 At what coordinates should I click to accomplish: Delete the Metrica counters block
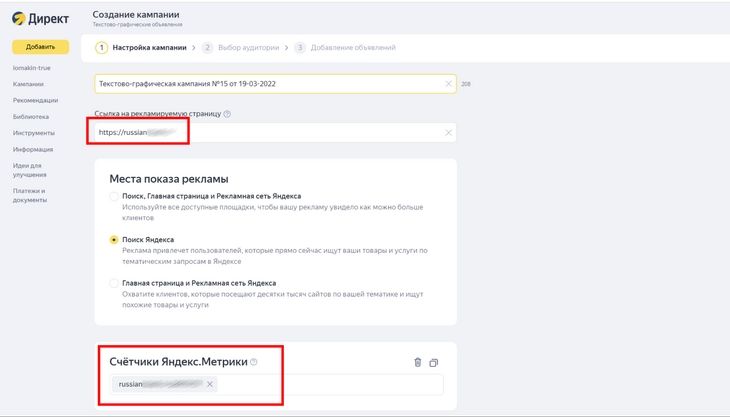pyautogui.click(x=418, y=362)
